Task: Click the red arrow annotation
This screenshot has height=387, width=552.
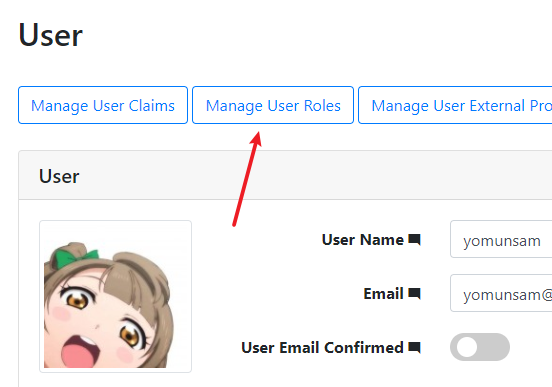Action: (247, 179)
